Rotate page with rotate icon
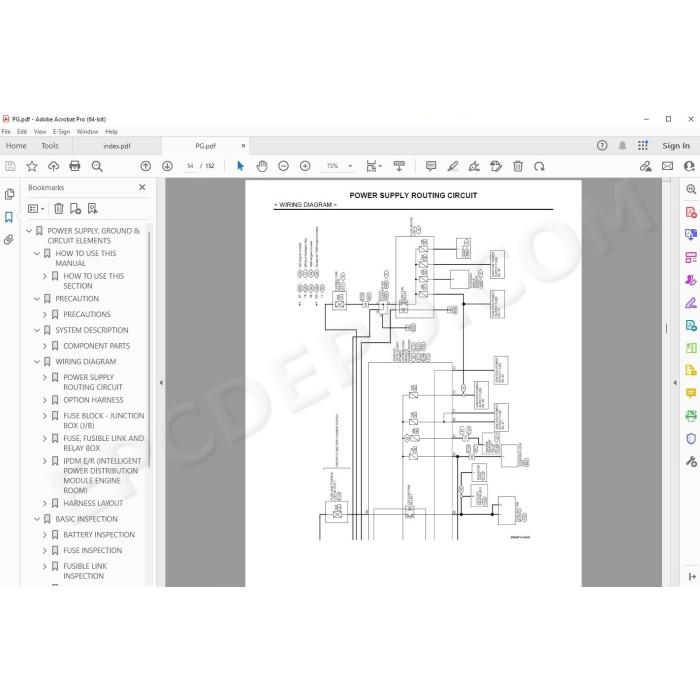 (x=539, y=166)
